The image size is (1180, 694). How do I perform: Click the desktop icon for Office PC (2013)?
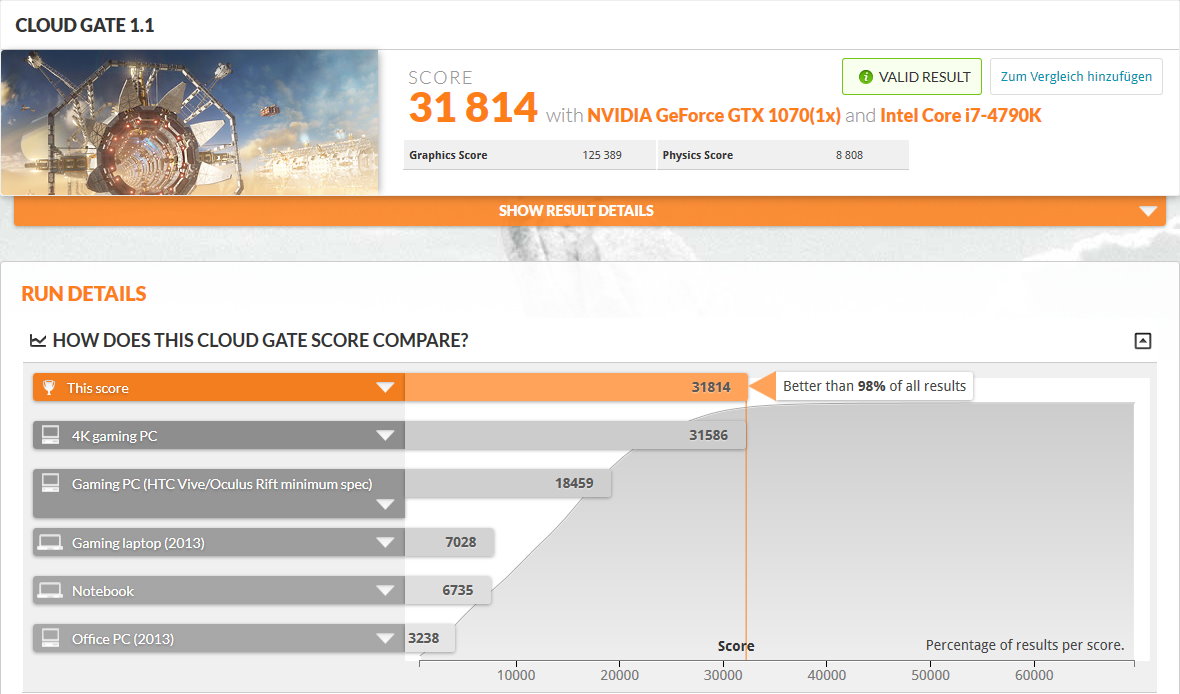50,638
